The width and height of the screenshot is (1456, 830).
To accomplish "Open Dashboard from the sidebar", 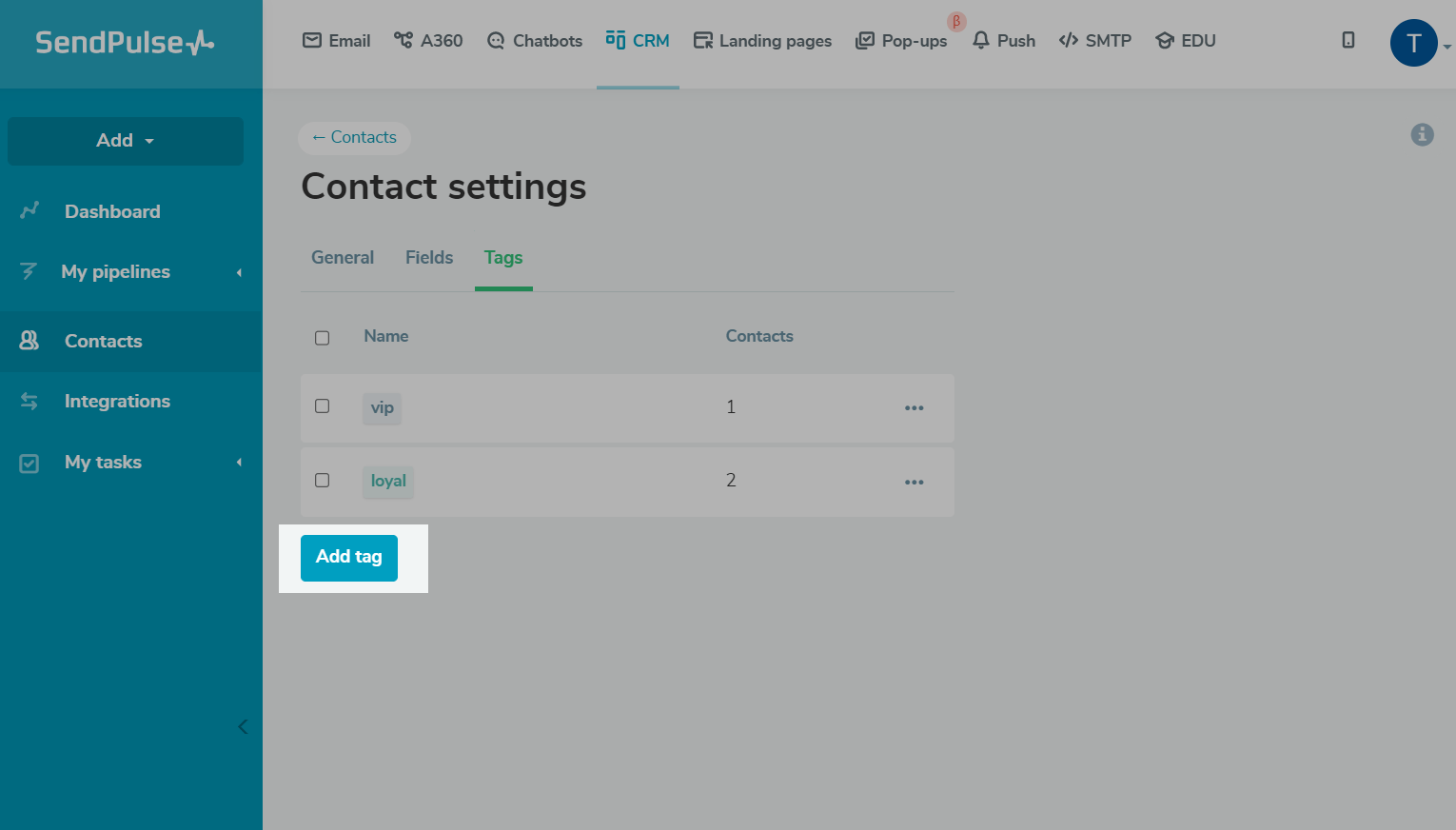I will point(111,211).
